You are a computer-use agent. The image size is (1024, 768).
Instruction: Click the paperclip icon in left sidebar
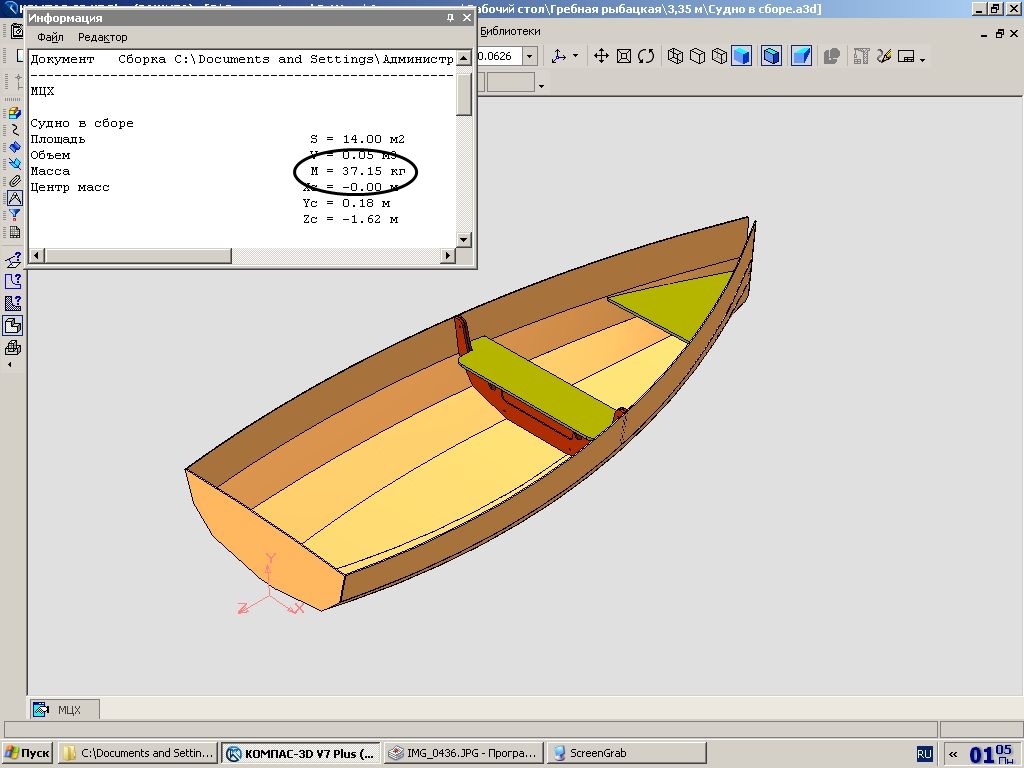(x=14, y=181)
